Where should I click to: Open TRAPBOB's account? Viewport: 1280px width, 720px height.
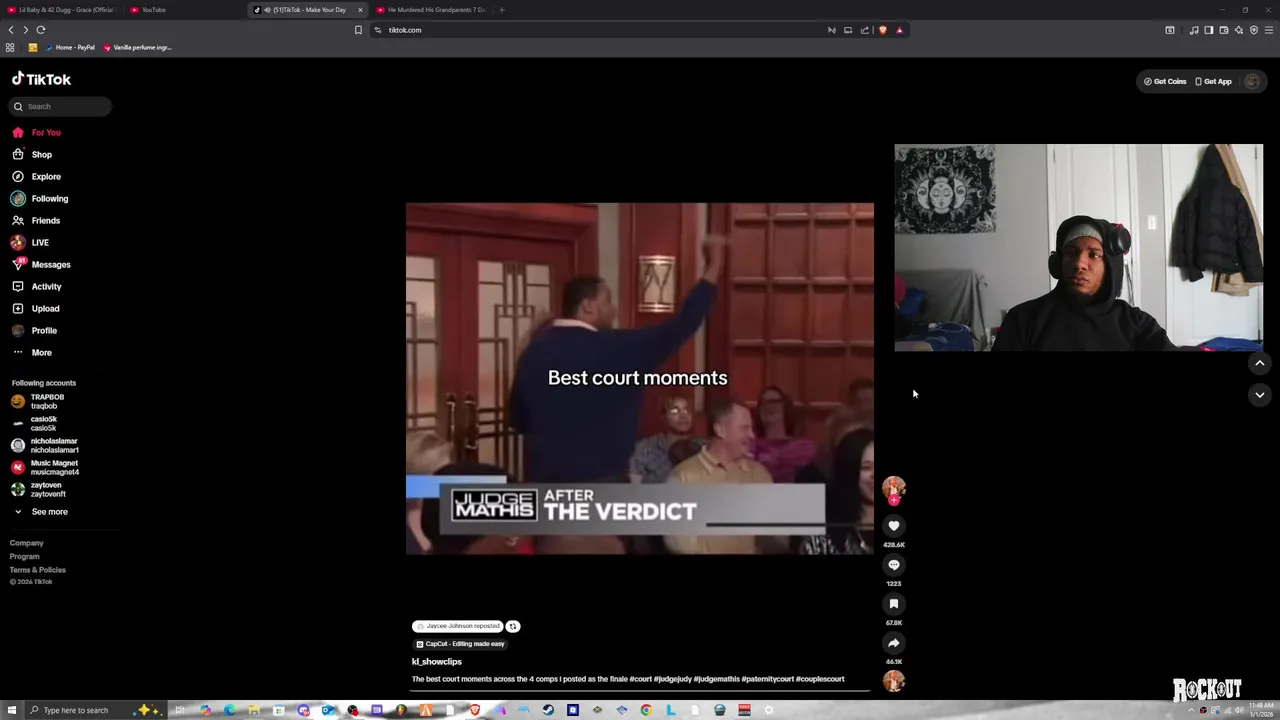[39, 401]
